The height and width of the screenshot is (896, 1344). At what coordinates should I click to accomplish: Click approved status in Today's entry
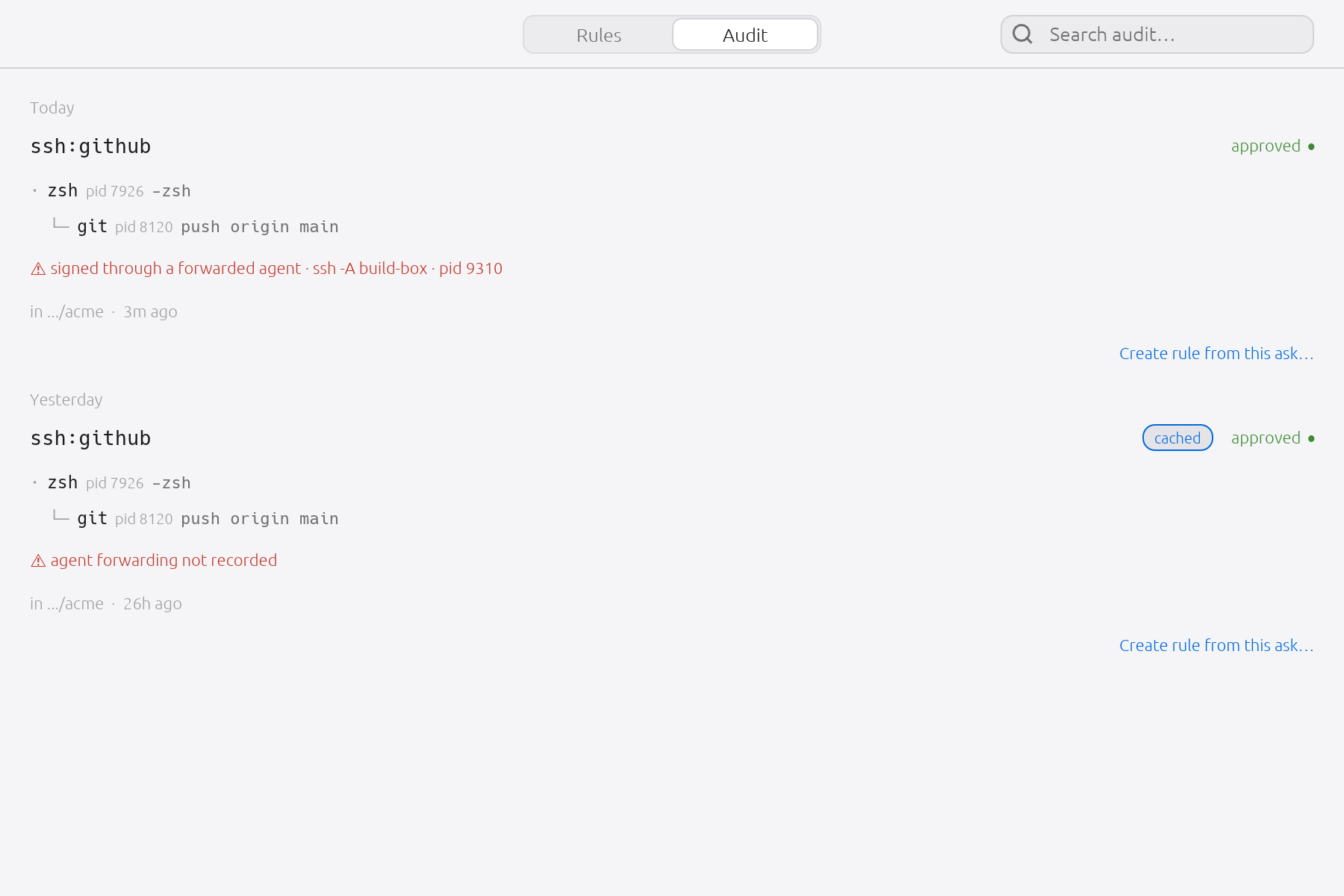pyautogui.click(x=1272, y=146)
